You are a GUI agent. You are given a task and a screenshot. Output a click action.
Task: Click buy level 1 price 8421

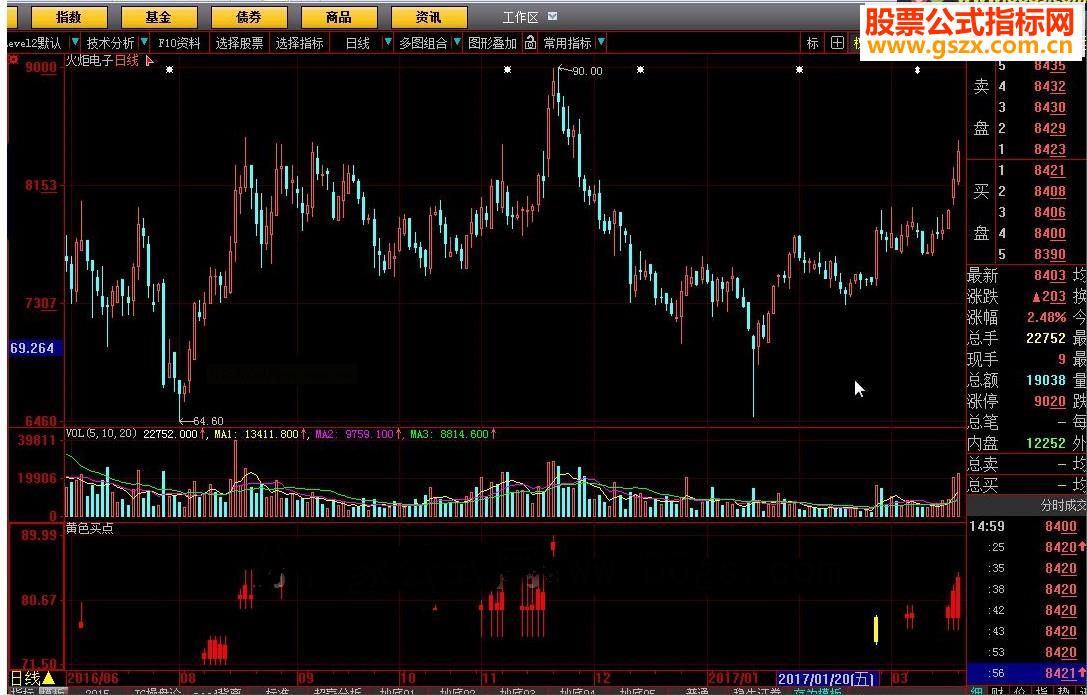point(1050,170)
